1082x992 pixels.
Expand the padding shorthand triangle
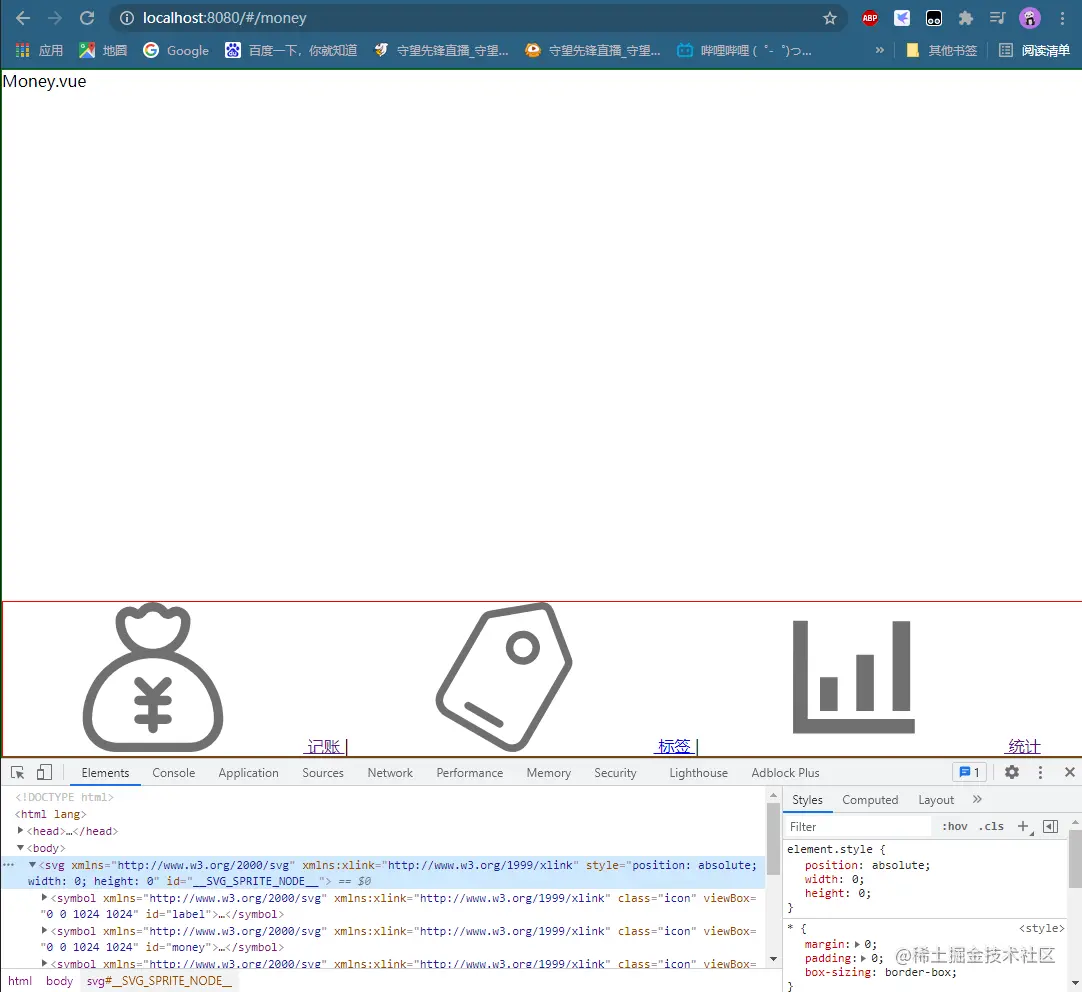tap(863, 958)
